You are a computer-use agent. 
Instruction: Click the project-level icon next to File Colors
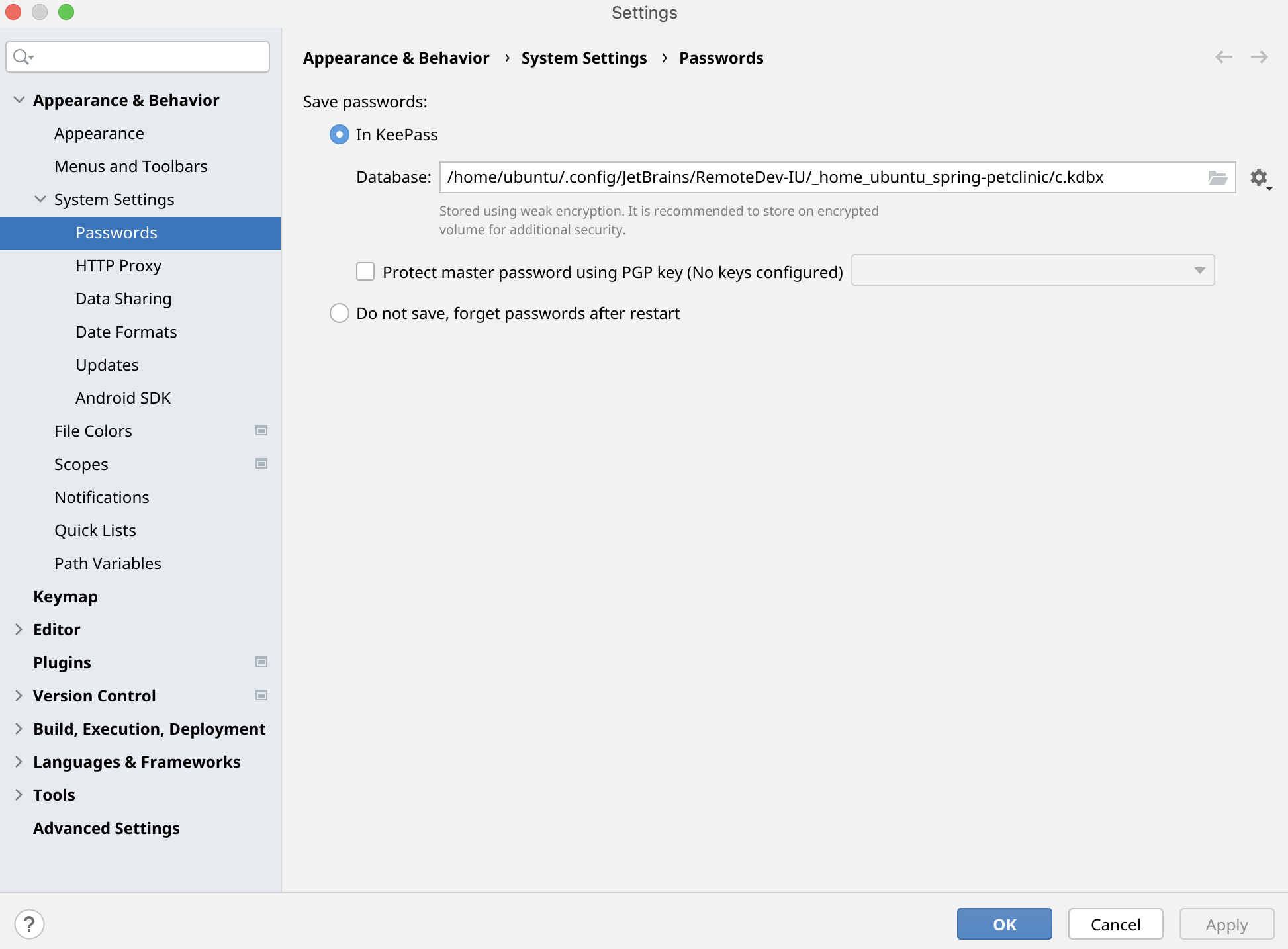pyautogui.click(x=261, y=430)
